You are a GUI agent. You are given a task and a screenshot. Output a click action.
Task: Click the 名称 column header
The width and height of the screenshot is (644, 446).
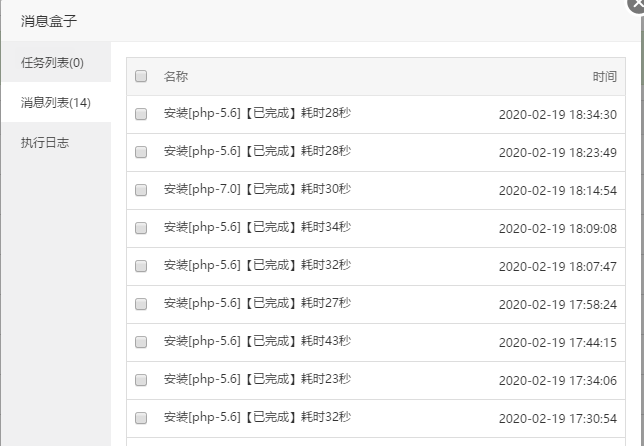[x=176, y=76]
